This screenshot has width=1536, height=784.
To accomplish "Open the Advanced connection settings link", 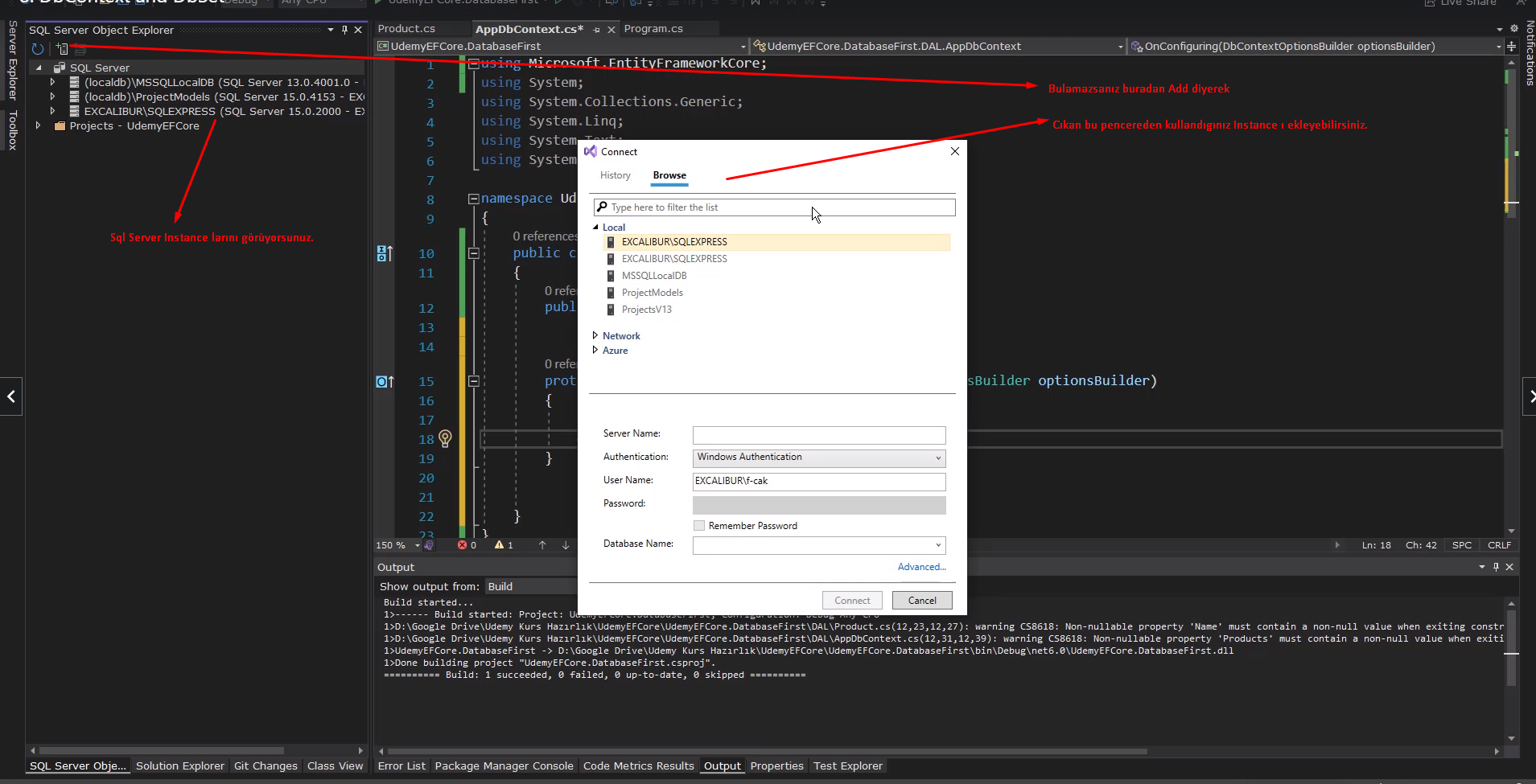I will tap(920, 566).
